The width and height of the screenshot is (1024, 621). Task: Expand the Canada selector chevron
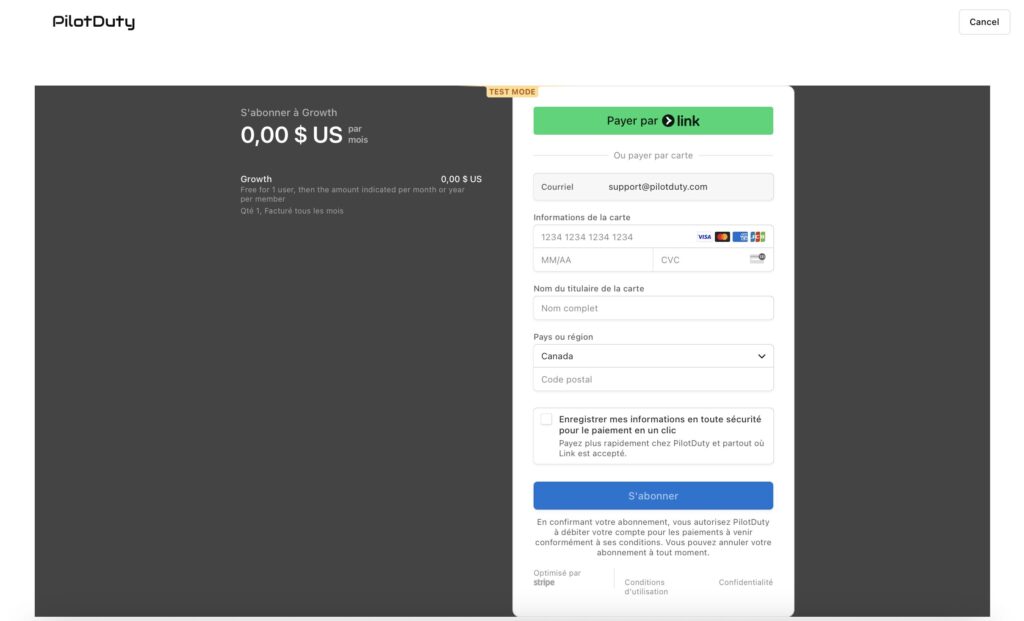pyautogui.click(x=762, y=355)
